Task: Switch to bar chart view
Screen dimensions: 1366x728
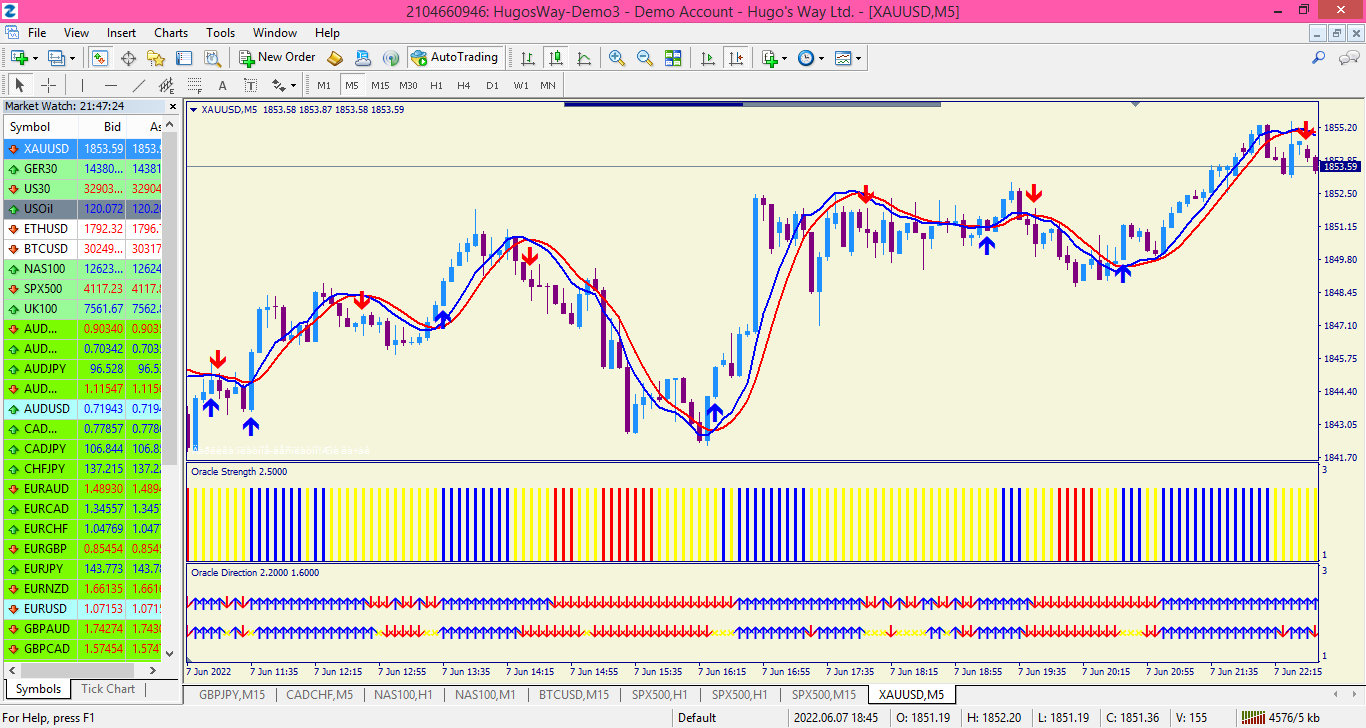Action: pyautogui.click(x=526, y=57)
